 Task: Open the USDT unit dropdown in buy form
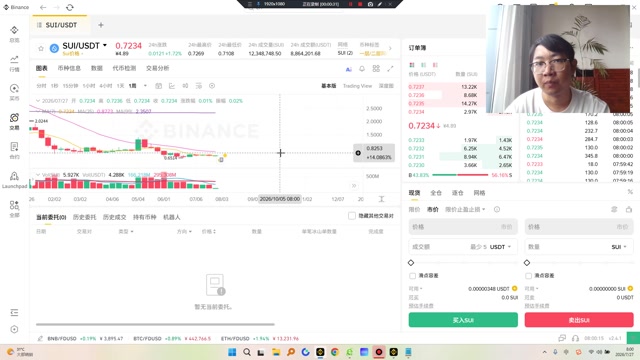(x=500, y=247)
